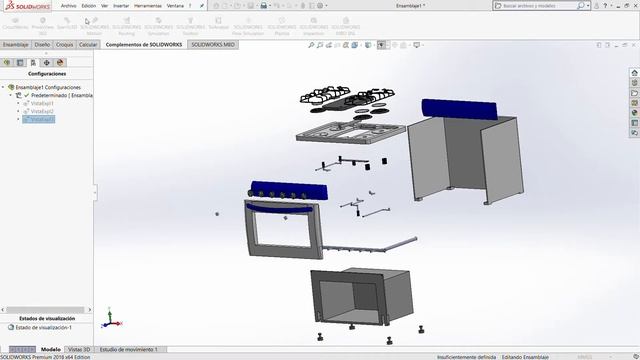640x360 pixels.
Task: Open the DimXpertManager crosshair tab
Action: 47,62
